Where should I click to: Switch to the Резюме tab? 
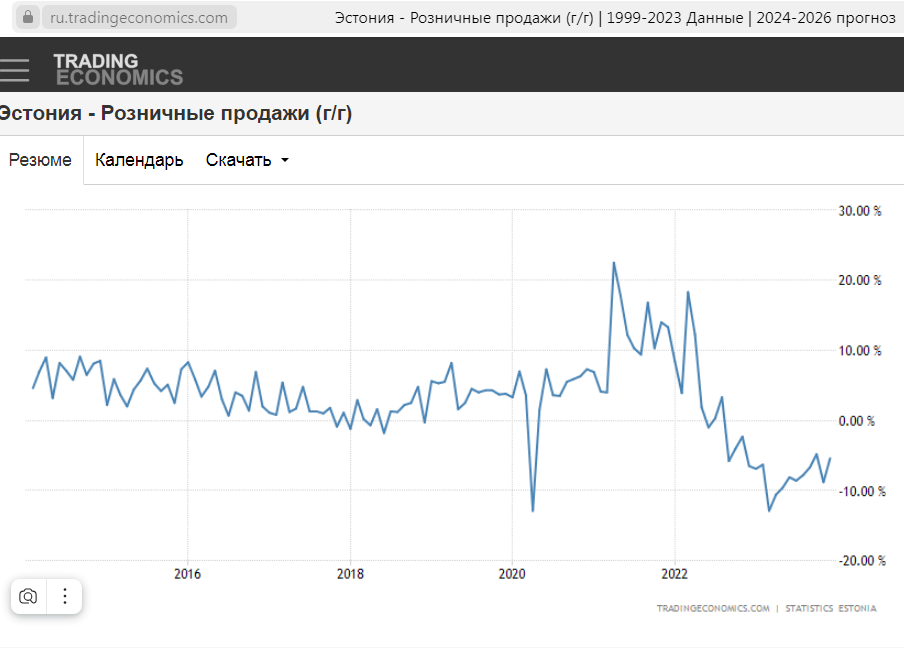(x=40, y=160)
